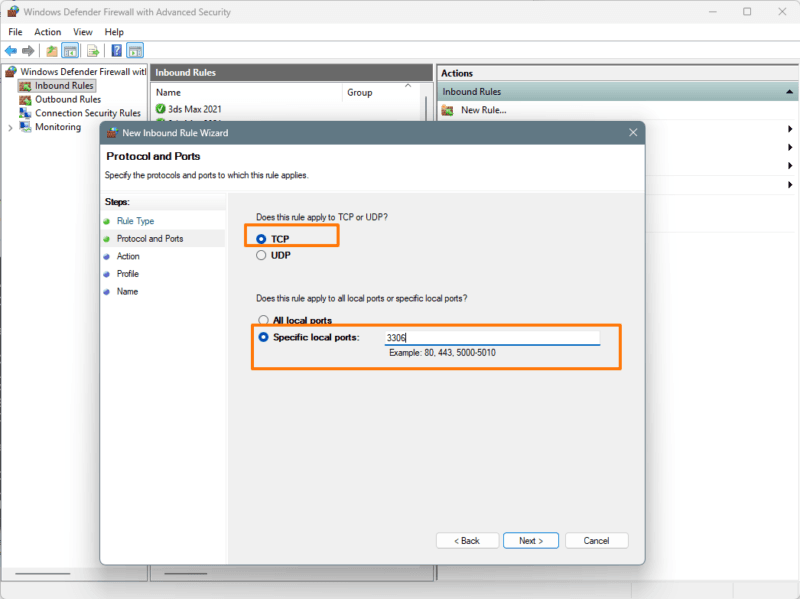
Task: Click the fourth submenu arrow in Actions pane
Action: 790,185
